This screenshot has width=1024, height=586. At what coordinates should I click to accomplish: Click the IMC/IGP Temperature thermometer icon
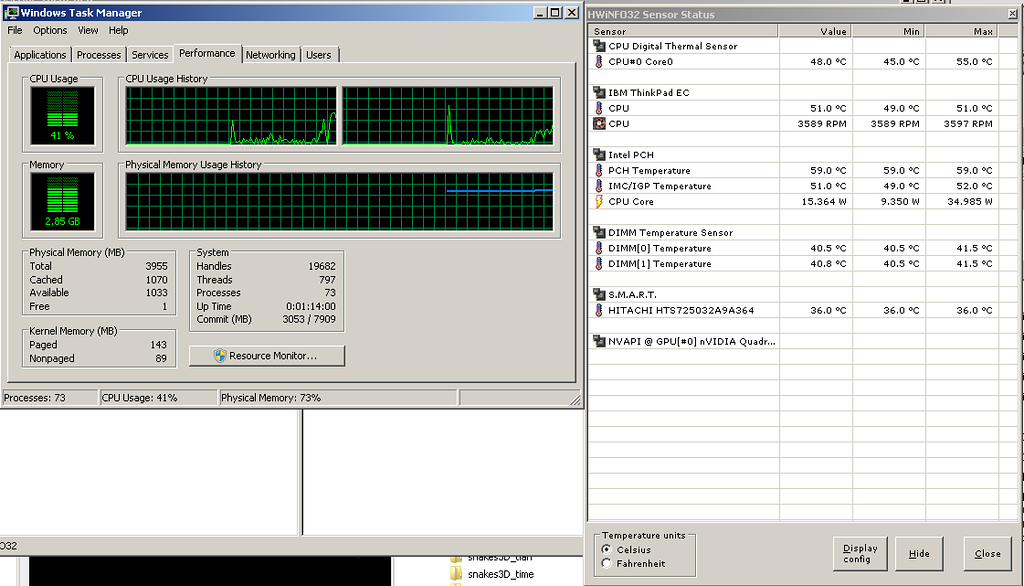click(599, 186)
